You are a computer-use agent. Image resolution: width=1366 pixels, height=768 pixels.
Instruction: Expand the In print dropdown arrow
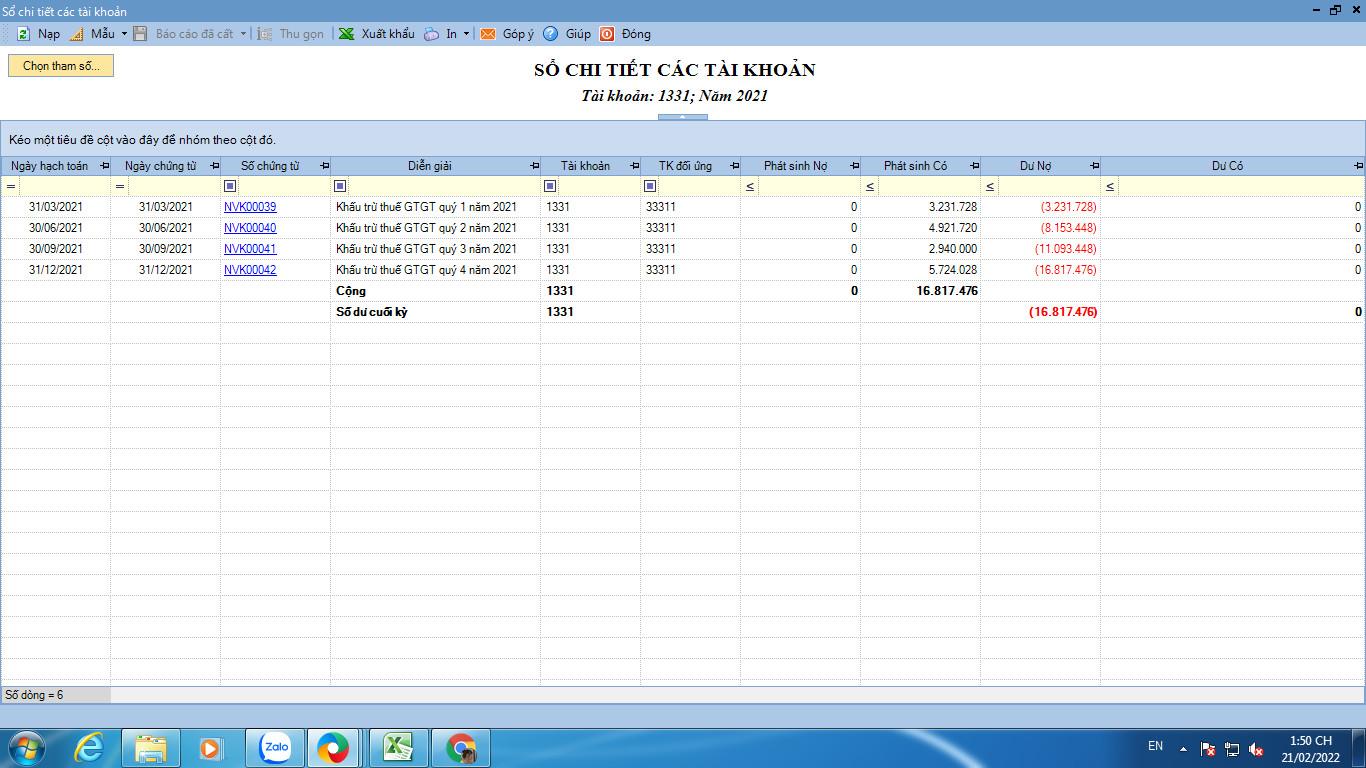click(x=466, y=34)
